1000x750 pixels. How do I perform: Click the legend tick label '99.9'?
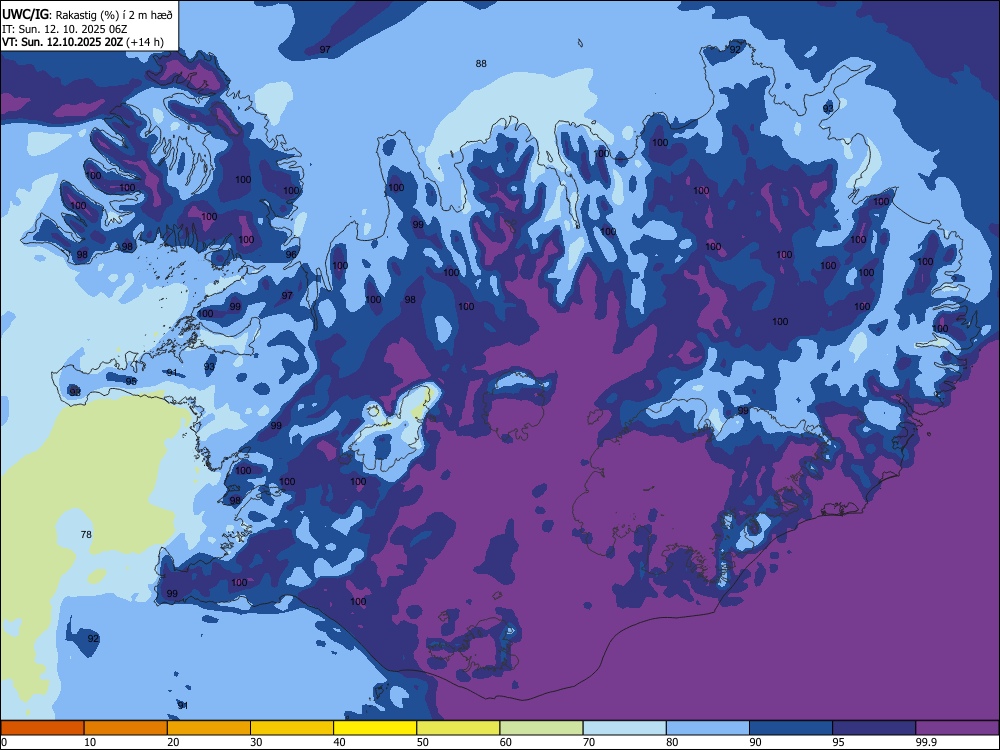tap(926, 742)
